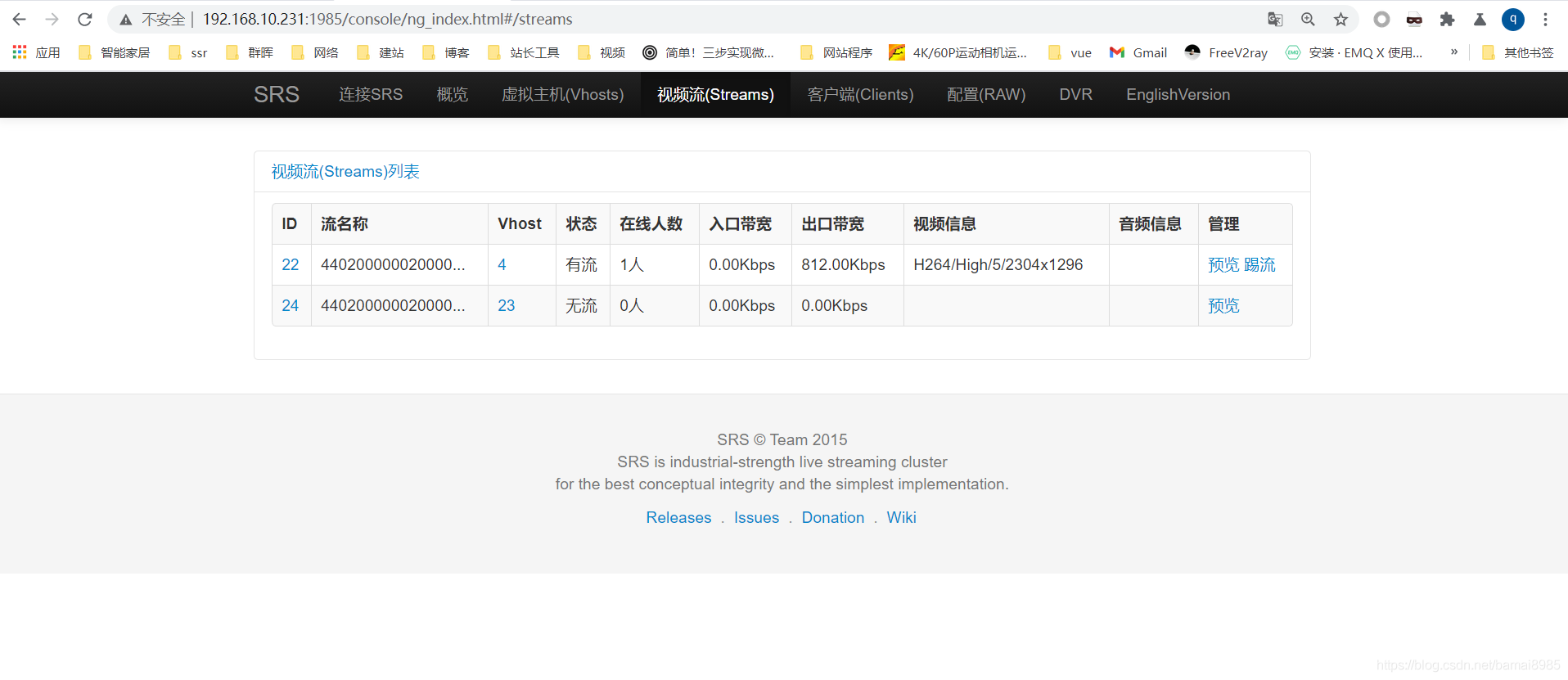This screenshot has width=1568, height=680.
Task: Click the Issues footer link
Action: (x=756, y=517)
